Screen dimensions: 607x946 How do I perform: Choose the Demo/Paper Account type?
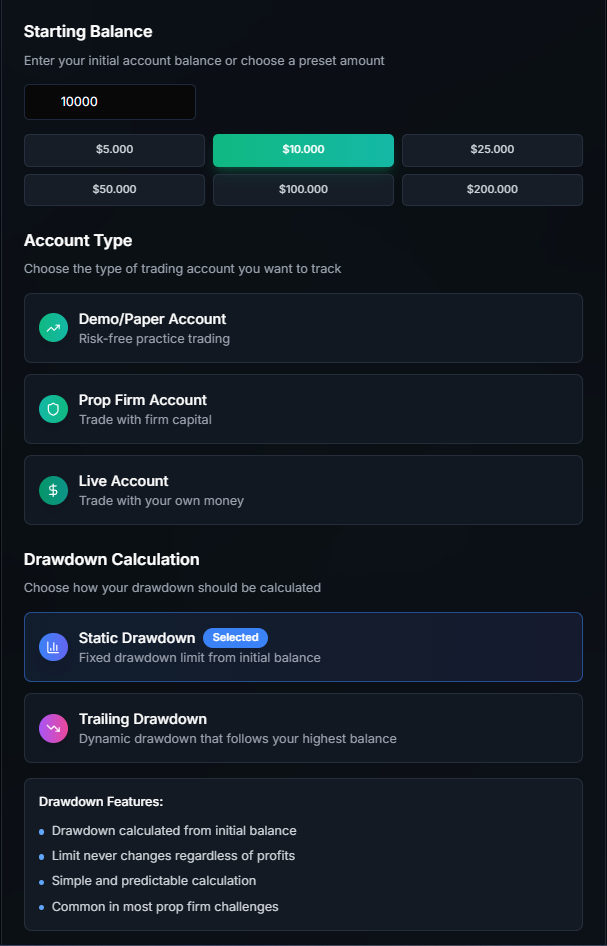point(303,328)
